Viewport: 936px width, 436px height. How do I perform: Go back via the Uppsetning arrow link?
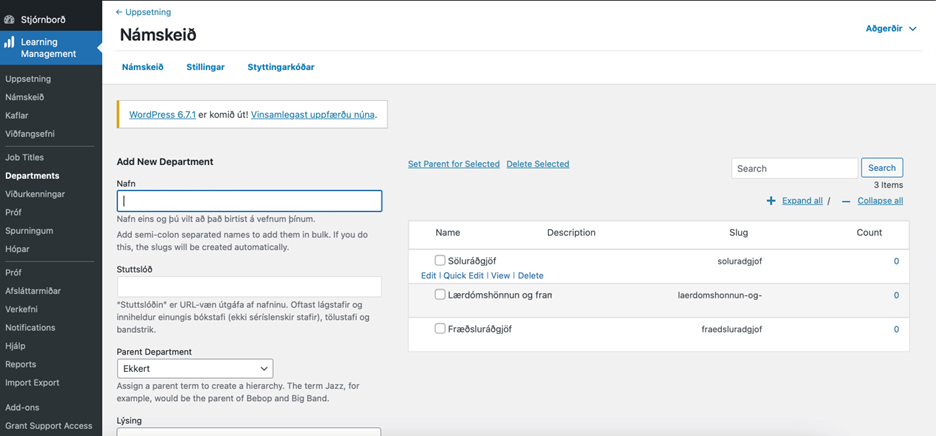pos(143,12)
